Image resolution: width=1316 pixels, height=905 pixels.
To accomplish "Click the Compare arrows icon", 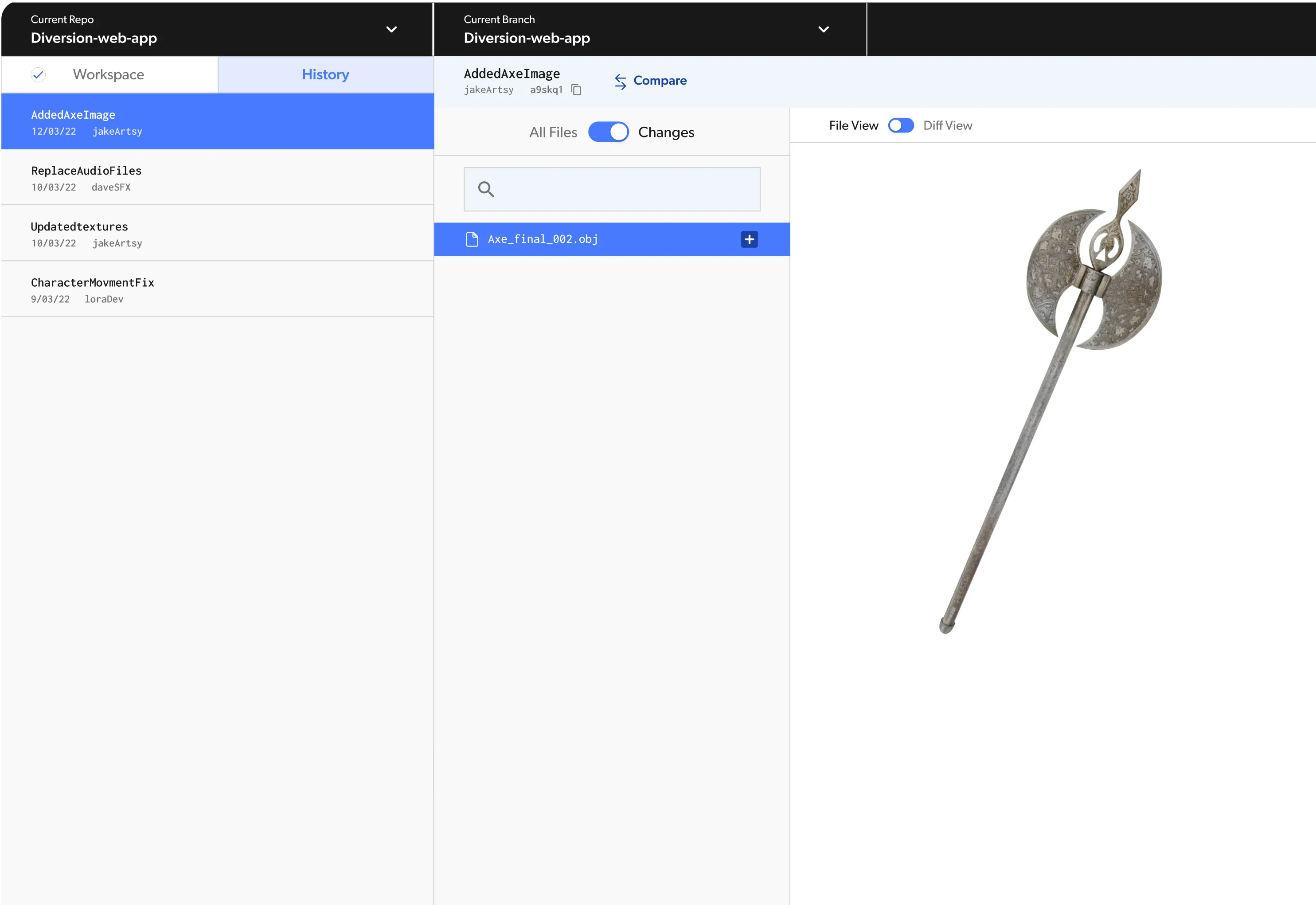I will [x=620, y=82].
